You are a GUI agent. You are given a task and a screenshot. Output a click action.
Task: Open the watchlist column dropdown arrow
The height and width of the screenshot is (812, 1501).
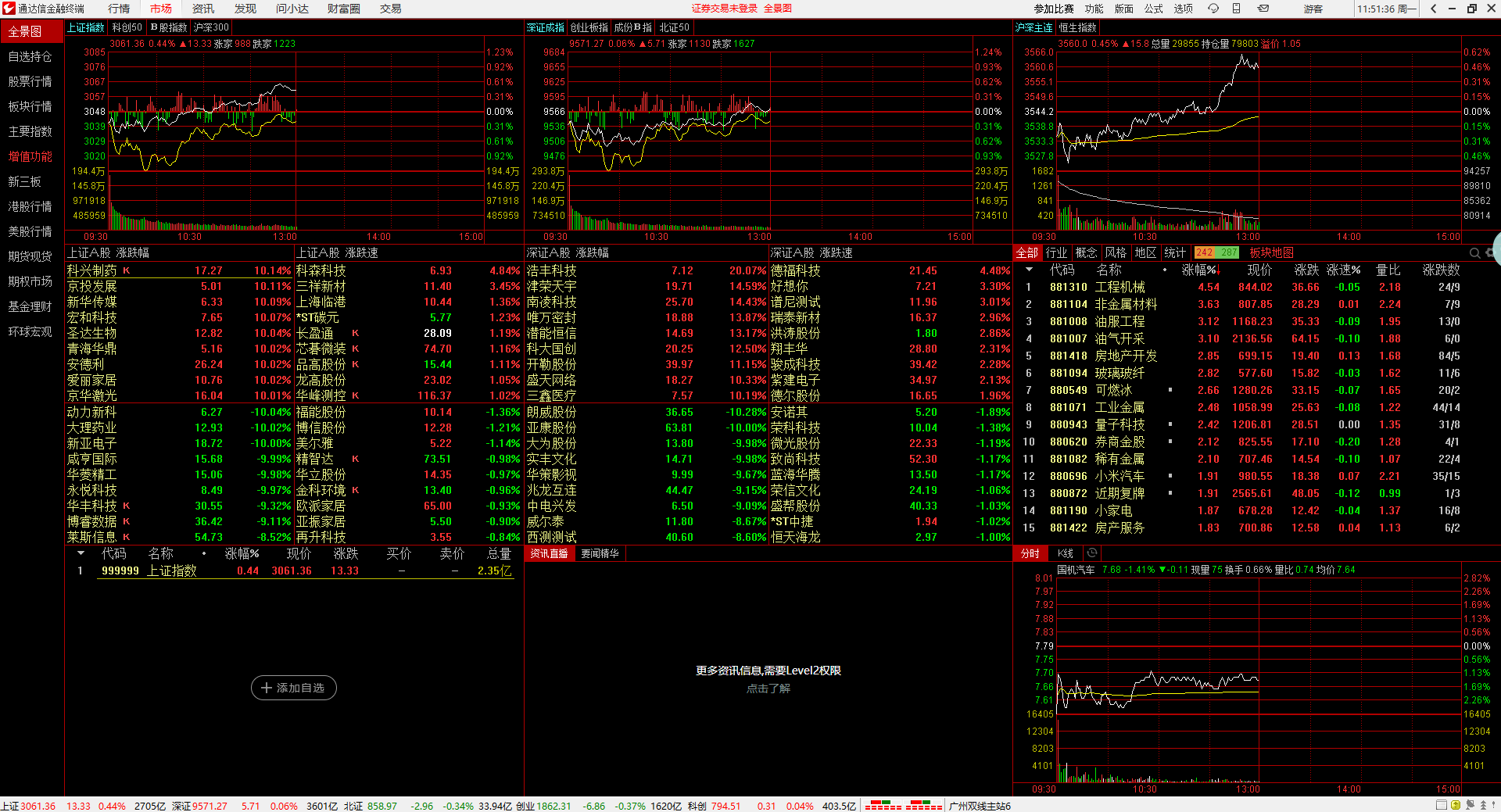point(81,553)
